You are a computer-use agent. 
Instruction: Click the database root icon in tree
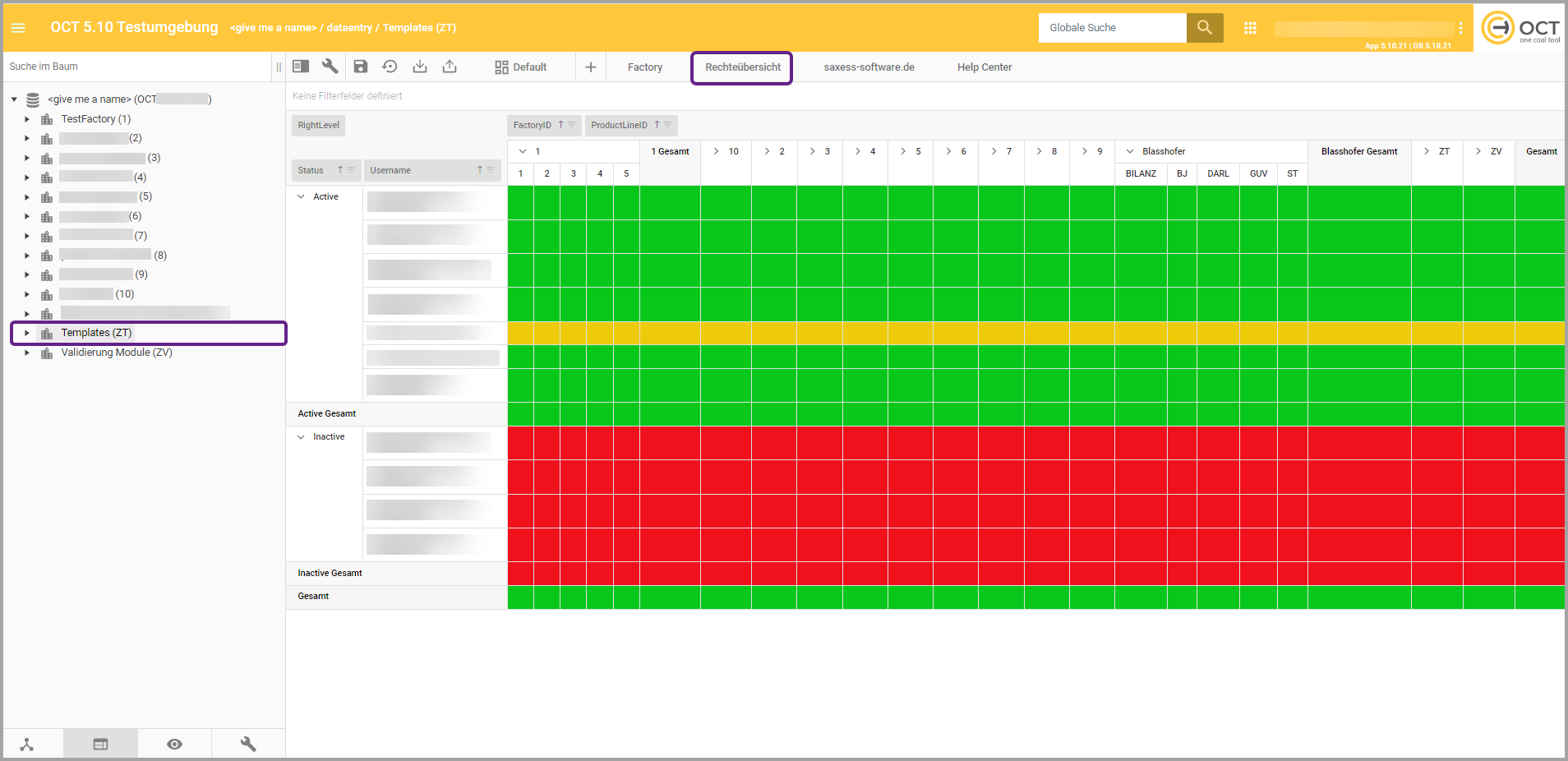coord(33,99)
